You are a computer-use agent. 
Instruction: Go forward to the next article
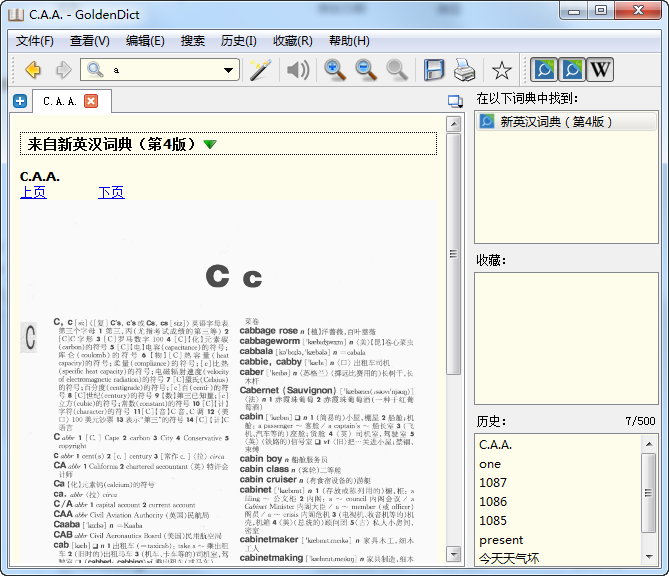[x=64, y=70]
